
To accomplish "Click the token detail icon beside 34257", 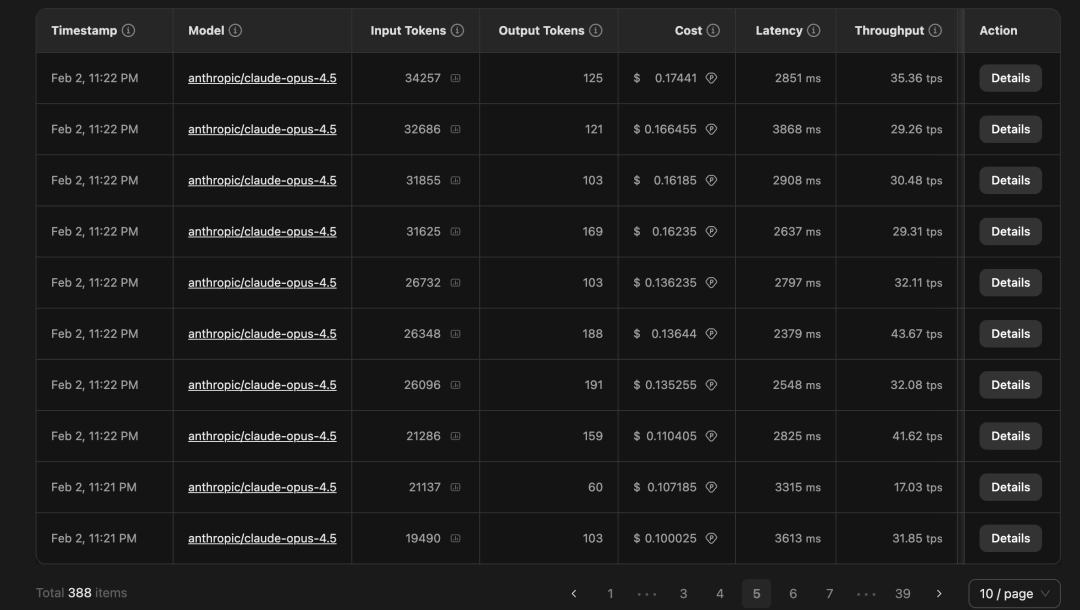I will tap(456, 78).
